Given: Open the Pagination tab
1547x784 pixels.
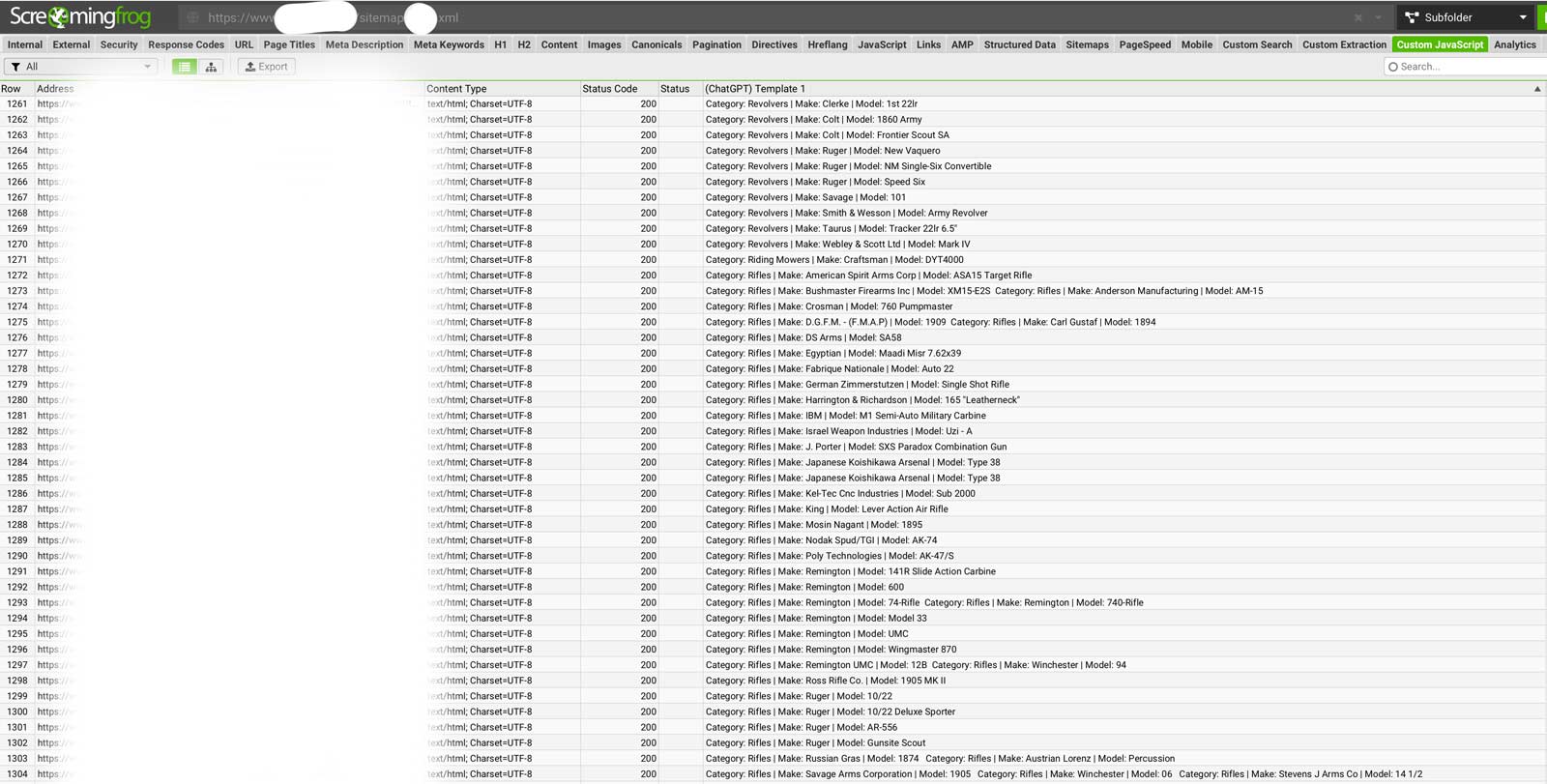Looking at the screenshot, I should pos(716,44).
